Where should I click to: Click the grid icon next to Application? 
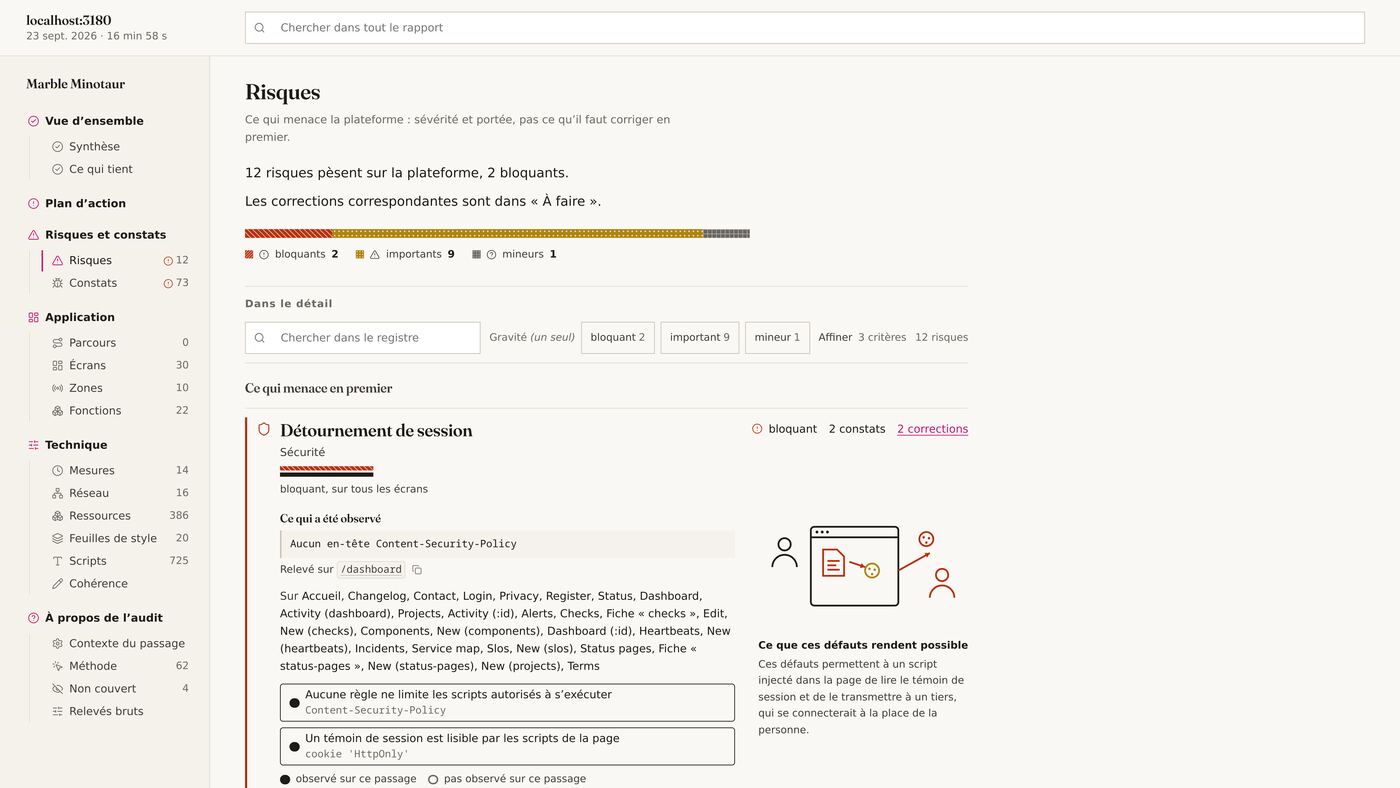click(x=33, y=317)
